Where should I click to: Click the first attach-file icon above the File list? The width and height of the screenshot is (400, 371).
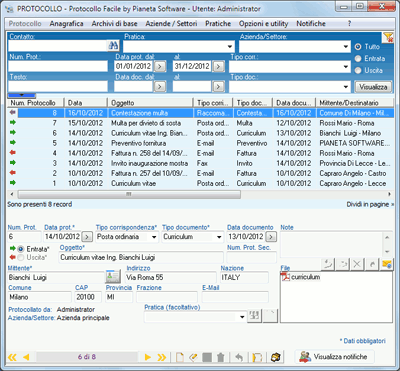tap(328, 264)
